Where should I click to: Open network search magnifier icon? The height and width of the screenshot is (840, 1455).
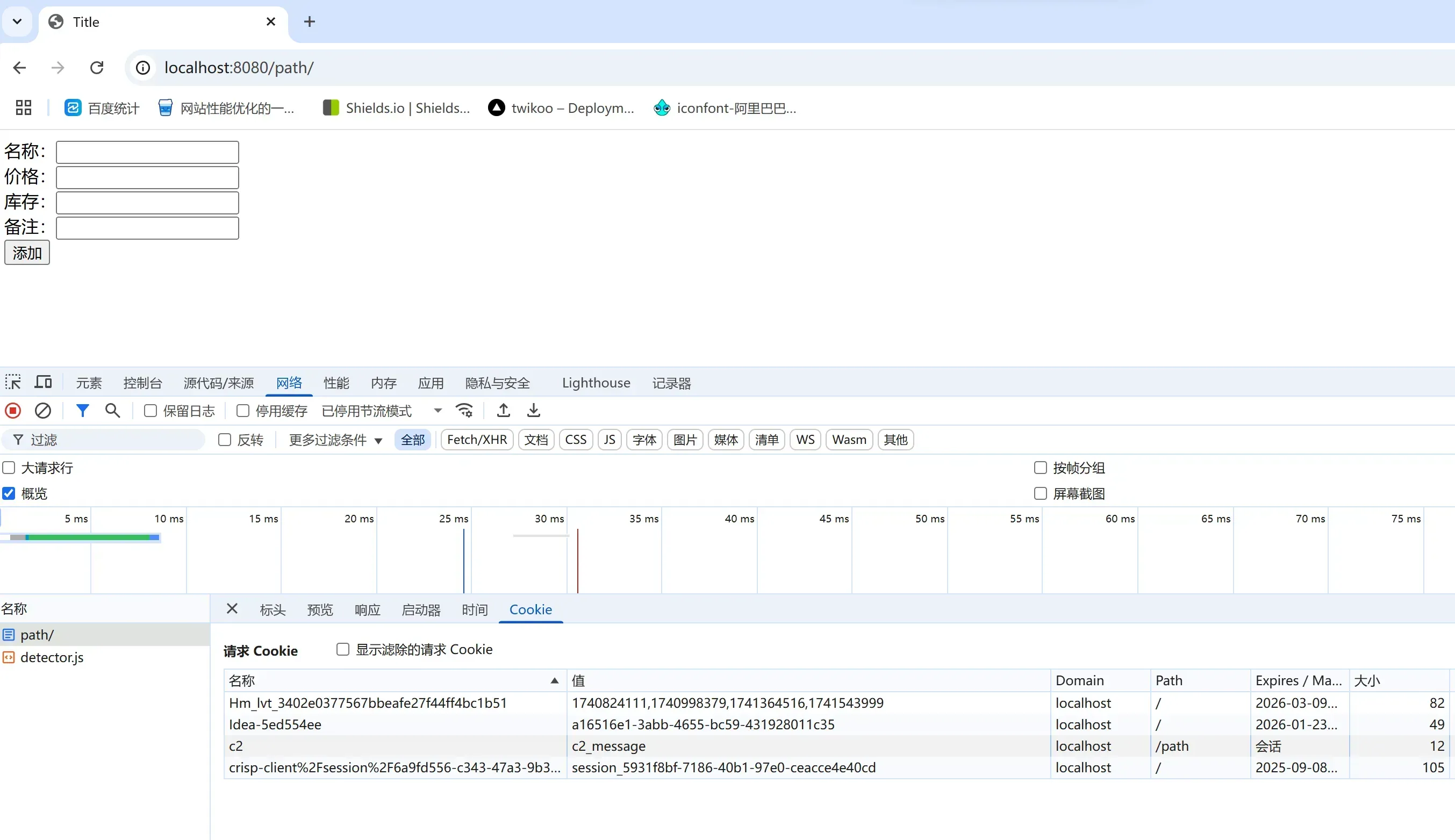[112, 411]
